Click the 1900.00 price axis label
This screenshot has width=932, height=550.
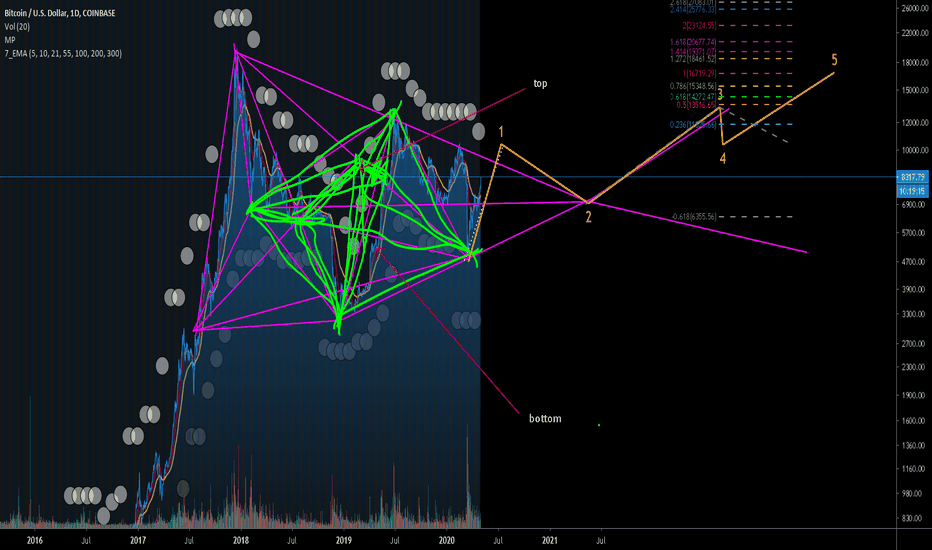coord(914,395)
